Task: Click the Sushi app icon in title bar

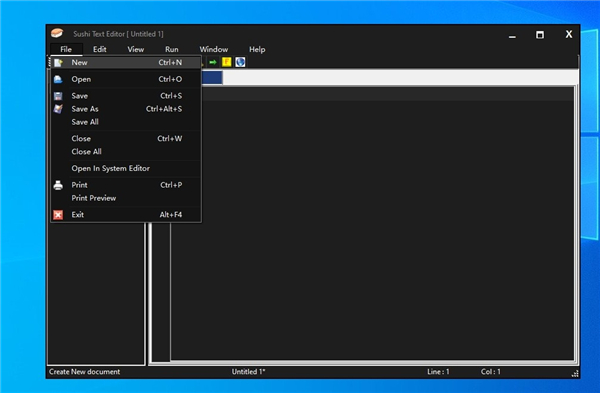Action: click(x=57, y=33)
